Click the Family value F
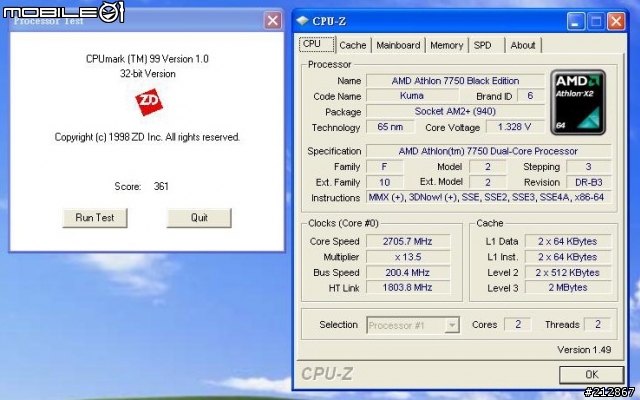Viewport: 640px width, 400px height. [384, 167]
